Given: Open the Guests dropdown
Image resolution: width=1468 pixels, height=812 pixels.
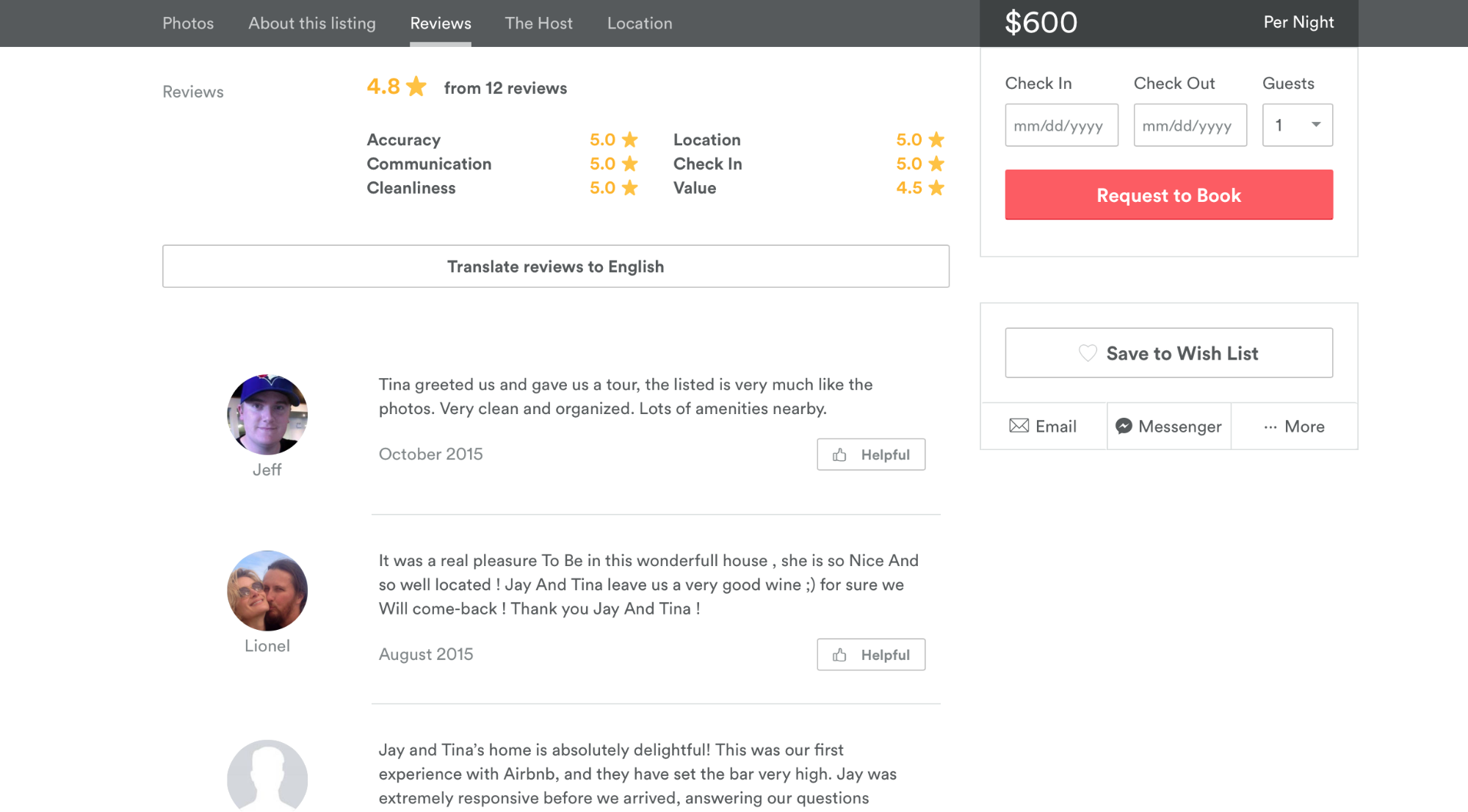Looking at the screenshot, I should (1297, 125).
